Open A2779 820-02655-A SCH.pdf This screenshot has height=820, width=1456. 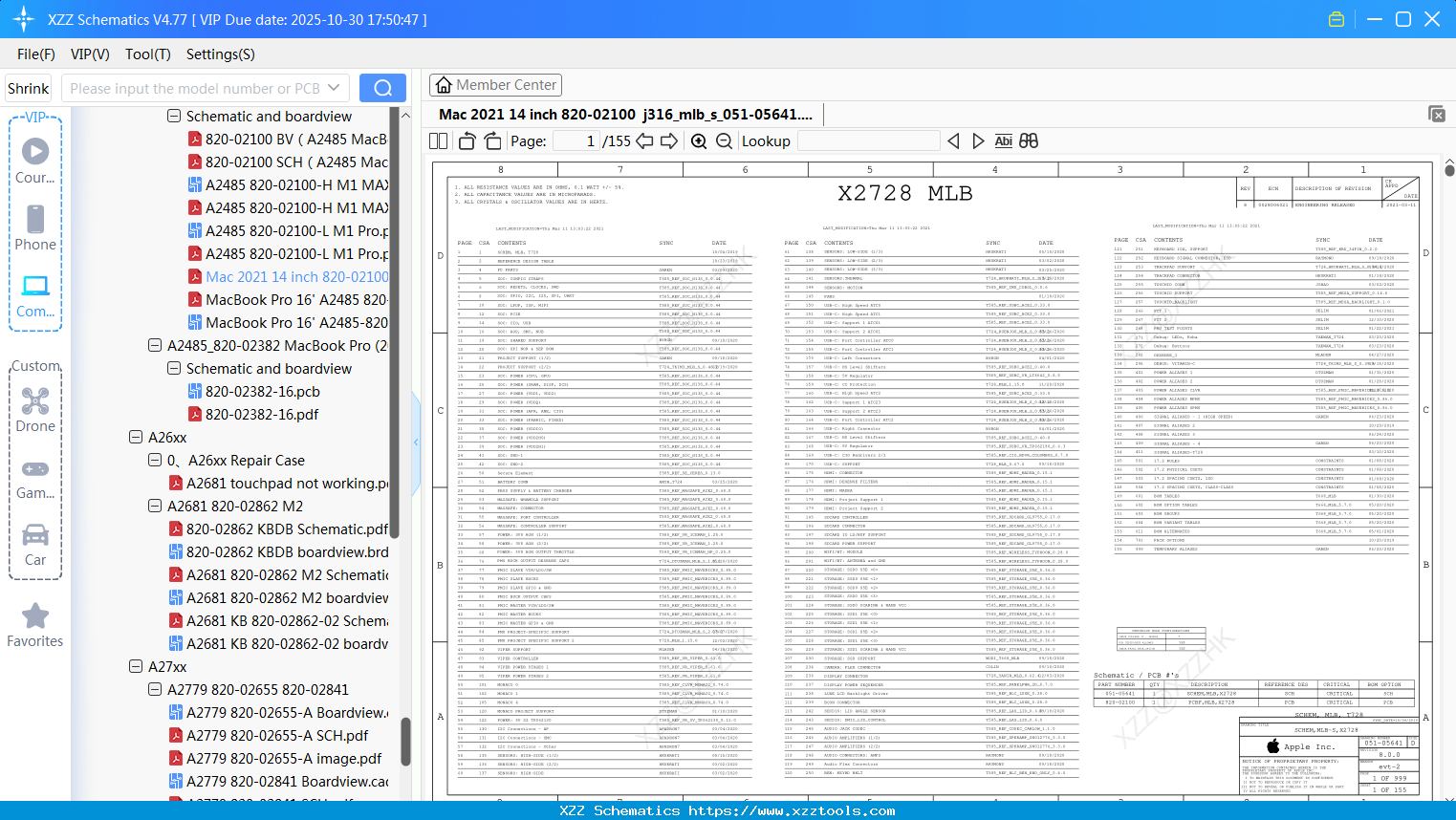coord(269,736)
